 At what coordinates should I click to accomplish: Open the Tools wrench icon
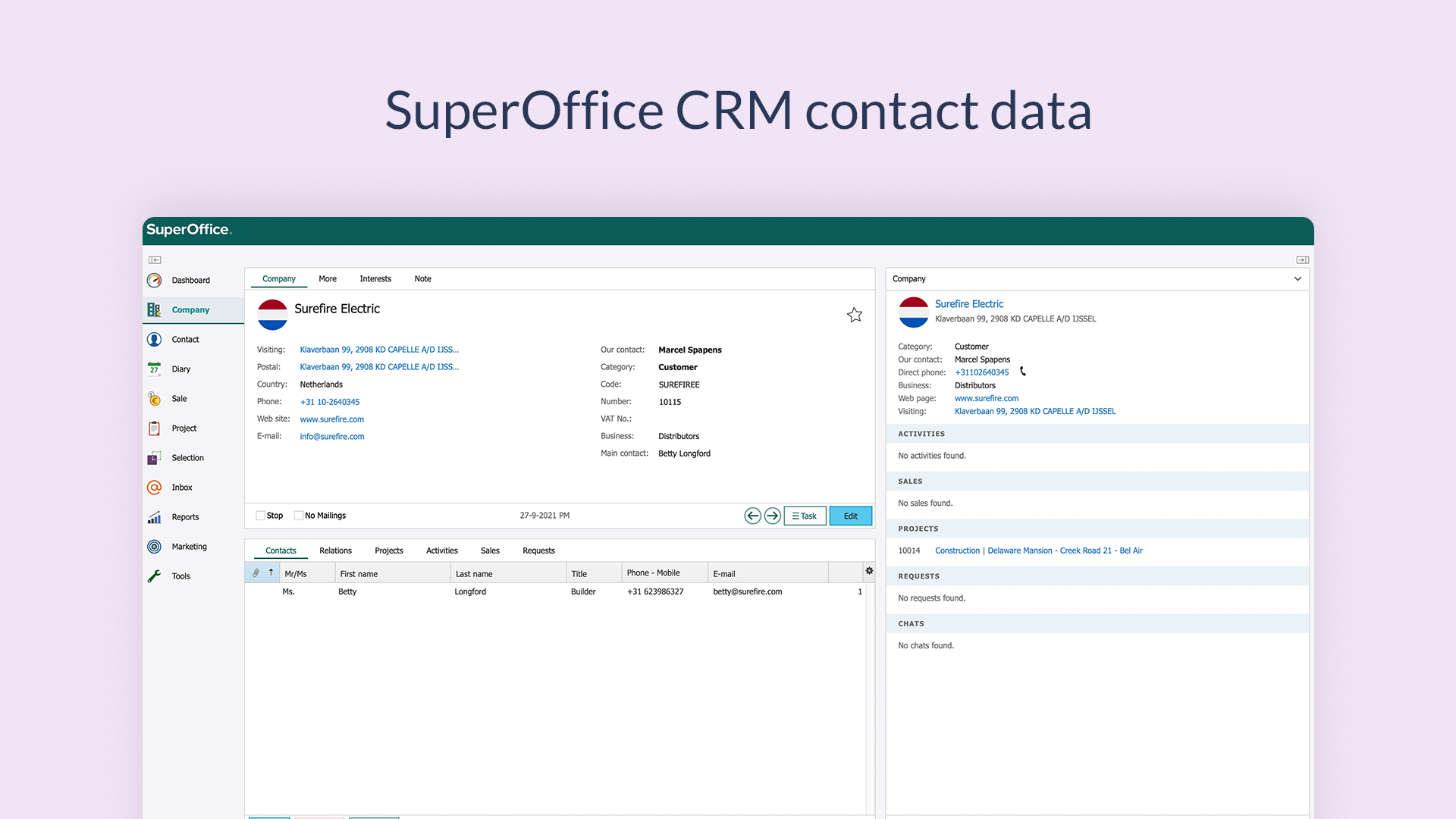point(155,576)
